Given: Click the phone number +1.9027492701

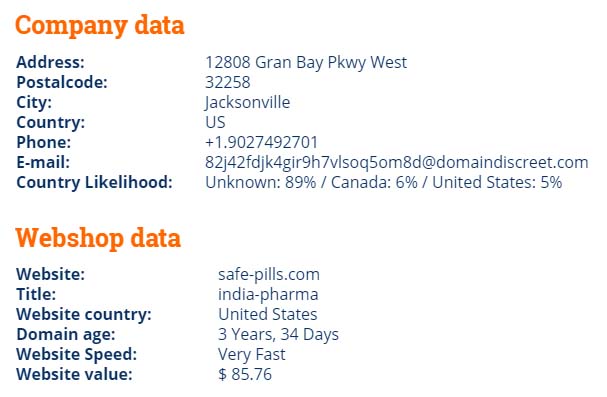Looking at the screenshot, I should click(261, 142).
